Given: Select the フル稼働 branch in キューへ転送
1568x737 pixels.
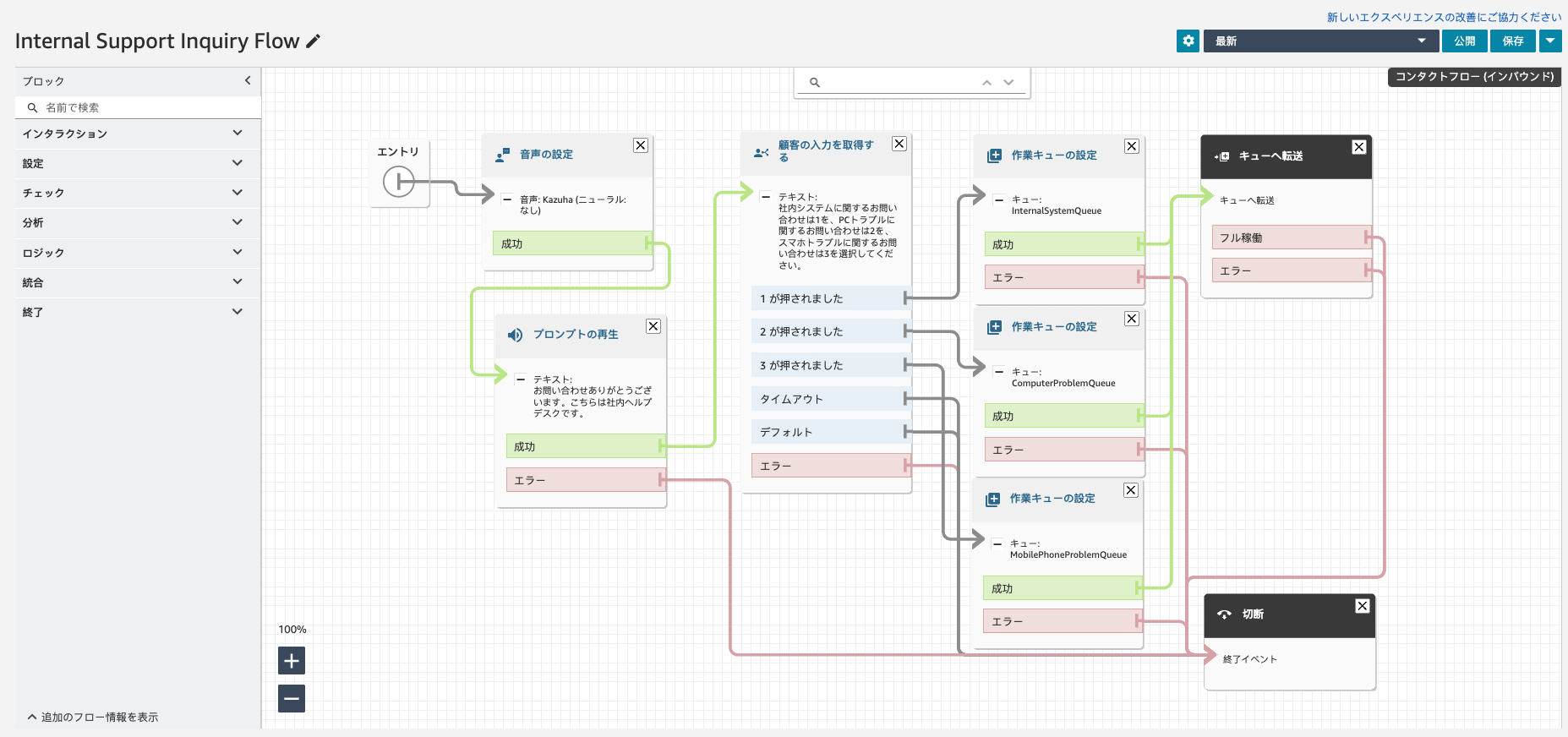Looking at the screenshot, I should coord(1290,237).
